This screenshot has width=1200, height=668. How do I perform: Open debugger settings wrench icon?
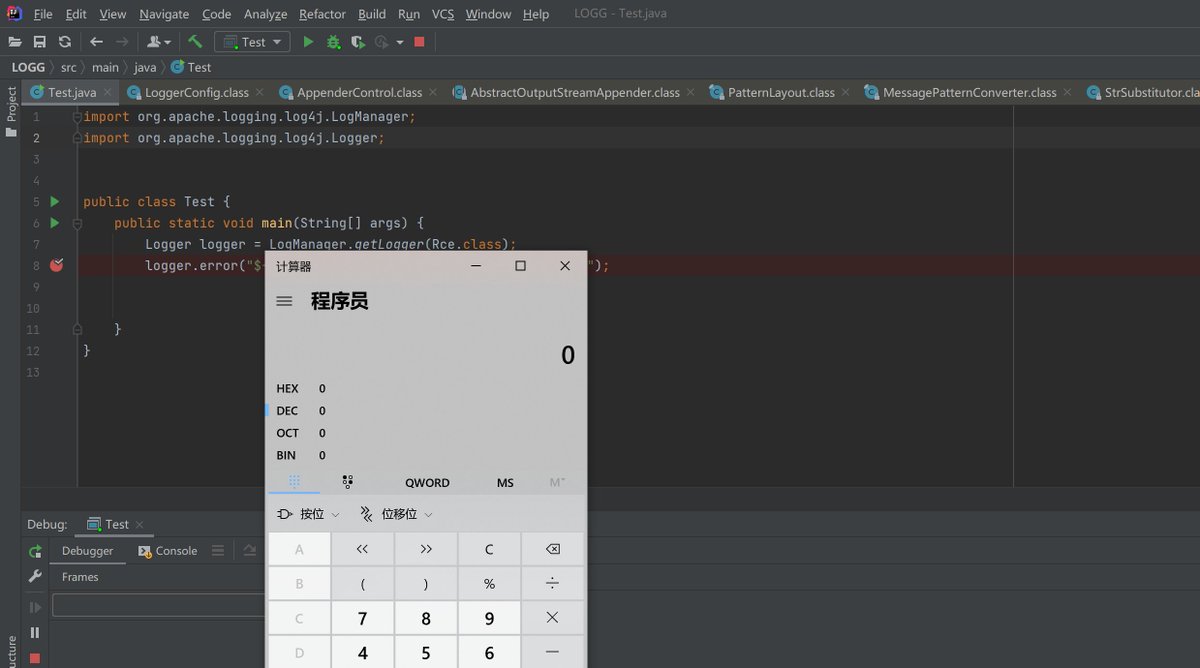click(x=35, y=577)
